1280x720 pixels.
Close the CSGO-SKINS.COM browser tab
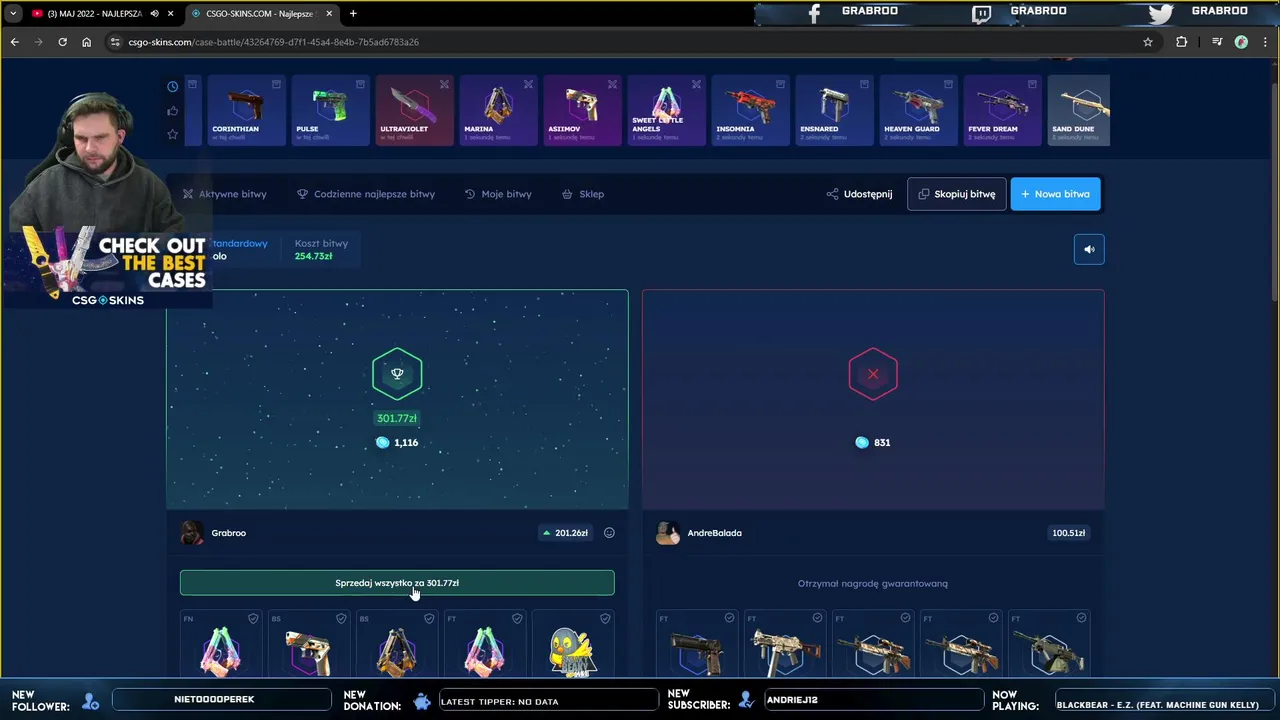(329, 13)
